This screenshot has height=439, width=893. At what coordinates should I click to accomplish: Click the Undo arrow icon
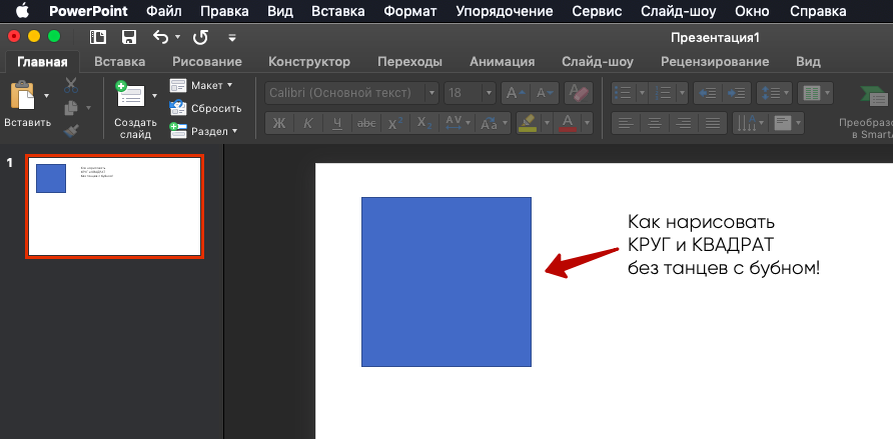161,38
